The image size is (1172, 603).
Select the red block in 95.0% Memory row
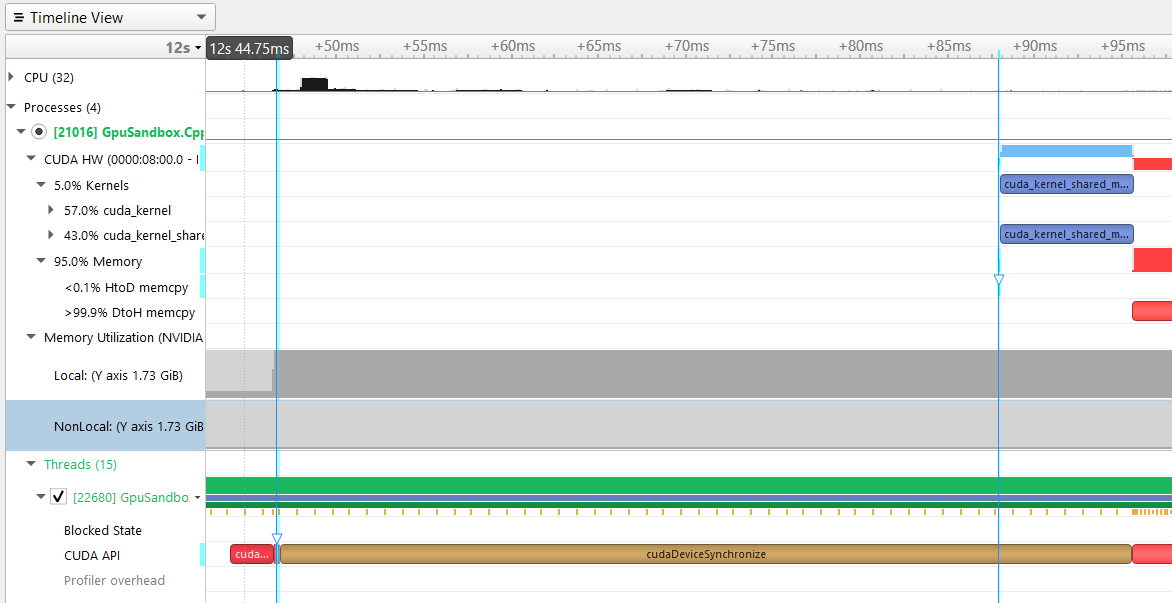[1153, 260]
